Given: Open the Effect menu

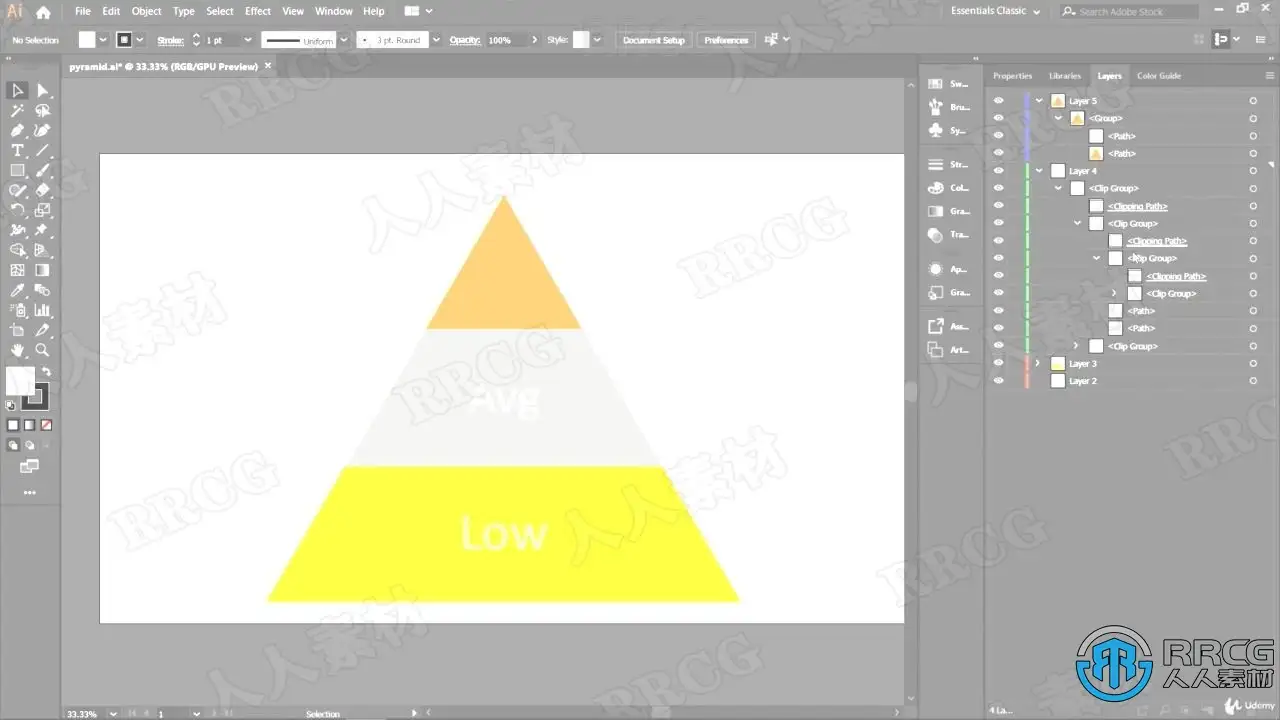Looking at the screenshot, I should click(x=258, y=11).
